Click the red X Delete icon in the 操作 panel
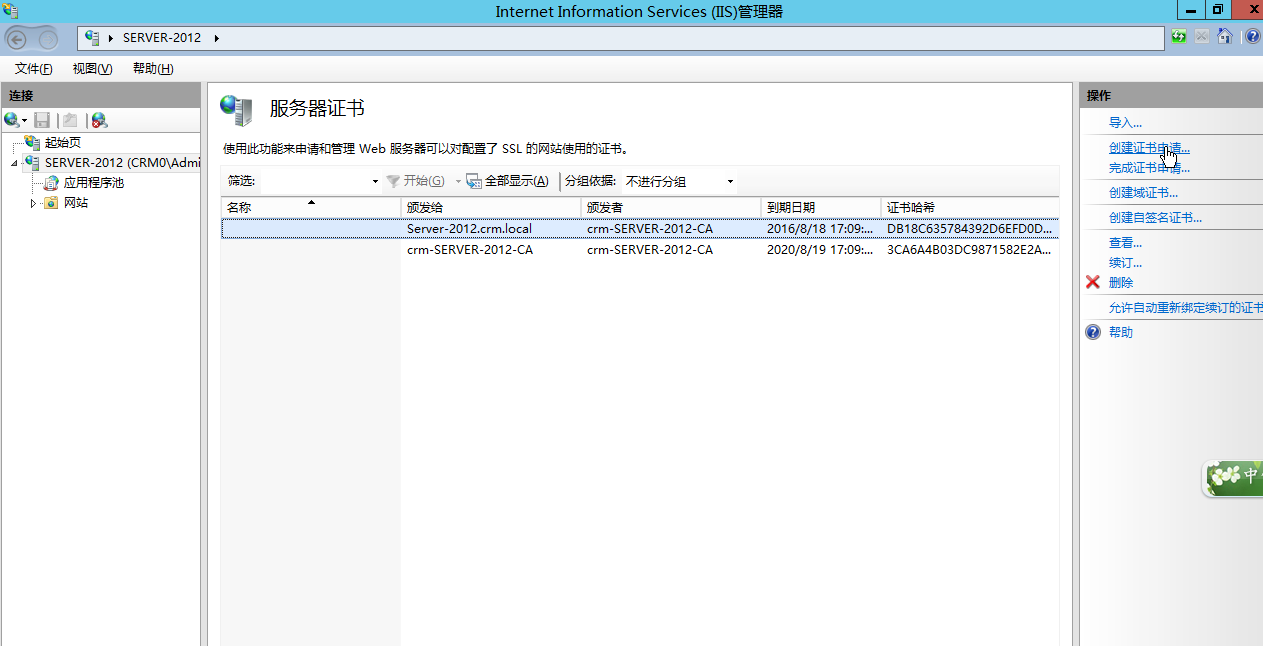1263x646 pixels. tap(1093, 282)
